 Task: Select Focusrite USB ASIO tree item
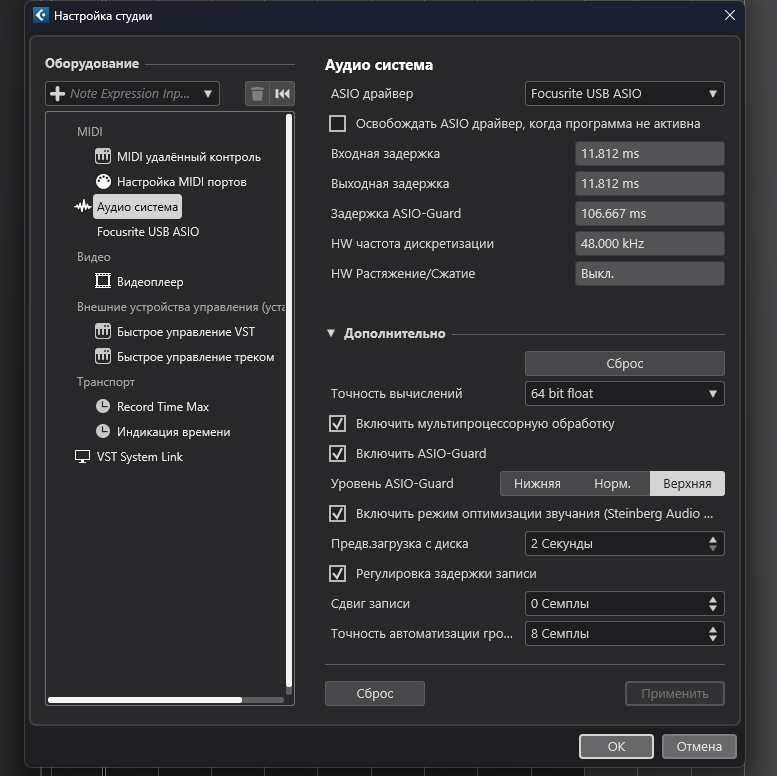[x=148, y=232]
